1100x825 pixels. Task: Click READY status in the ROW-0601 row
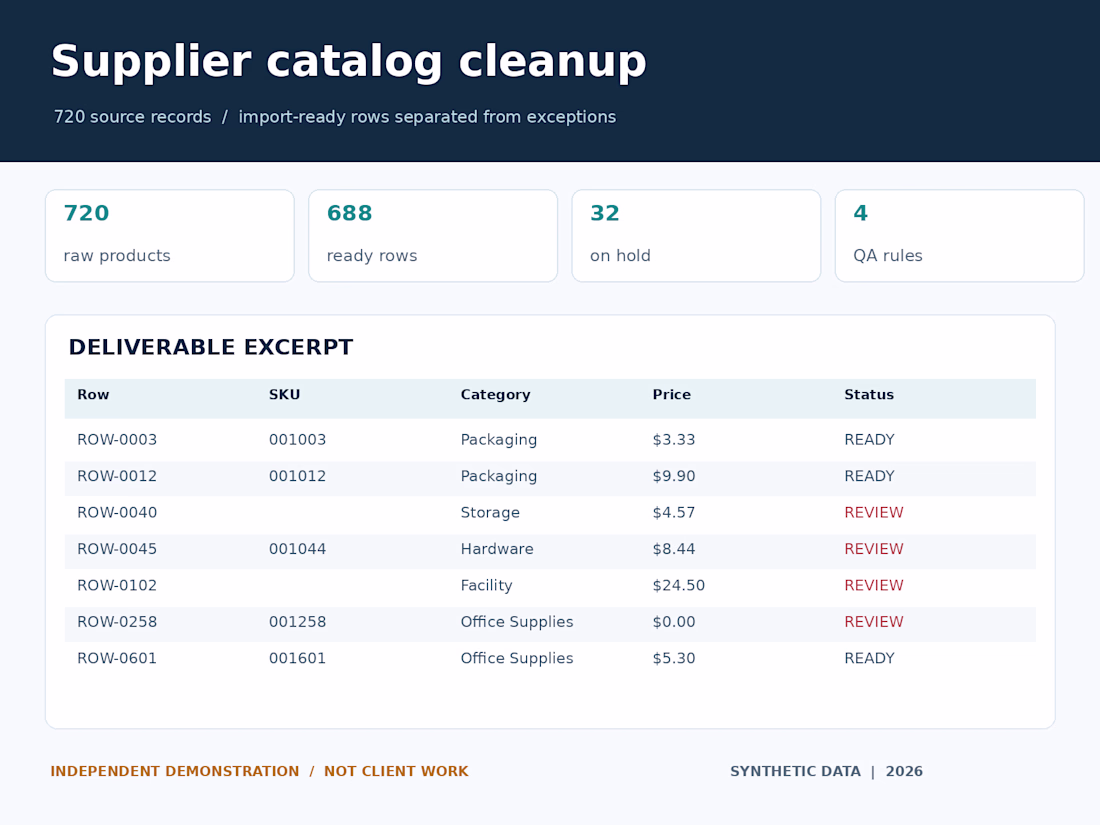tap(869, 659)
